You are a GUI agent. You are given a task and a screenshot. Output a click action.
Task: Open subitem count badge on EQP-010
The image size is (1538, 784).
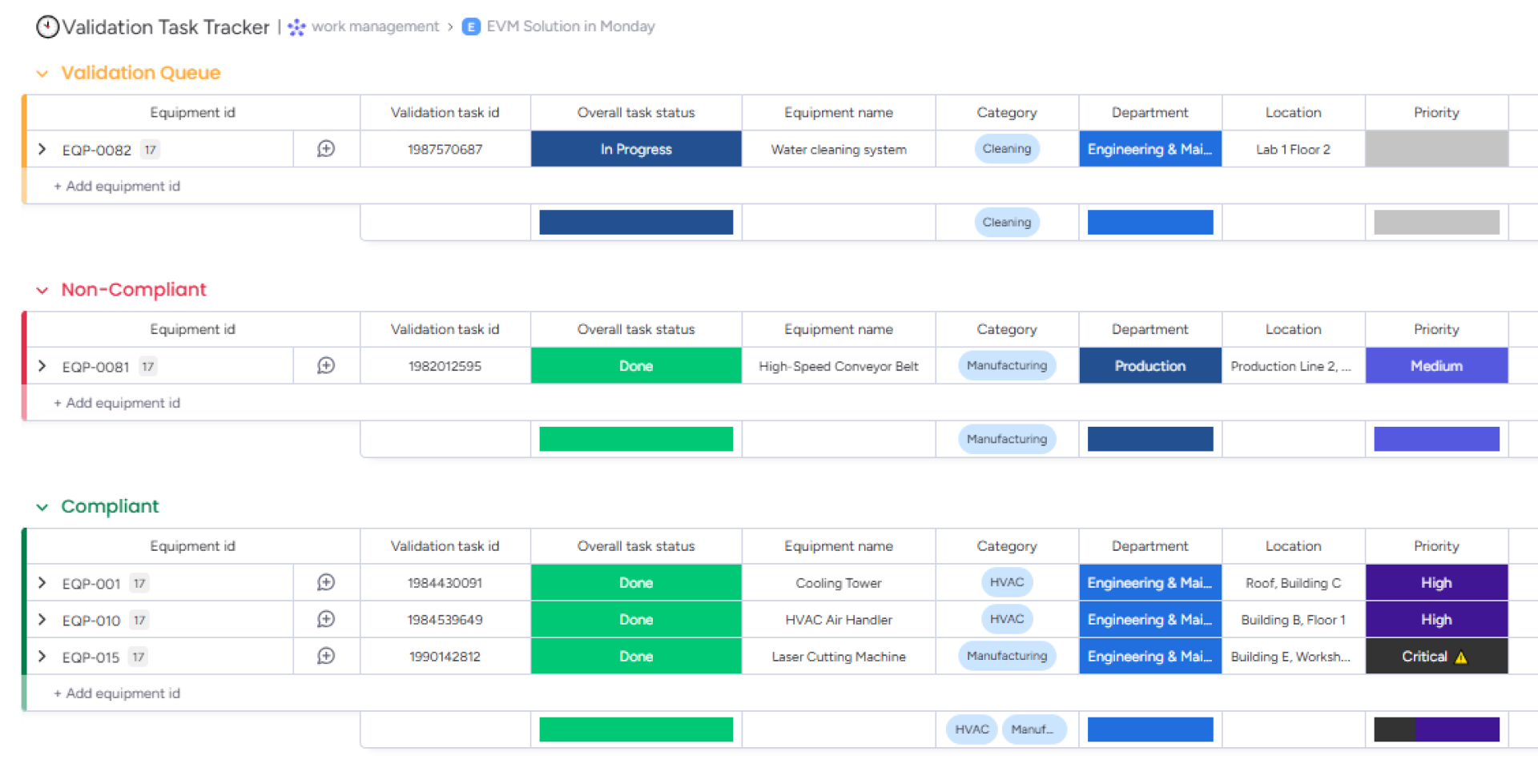(x=139, y=621)
